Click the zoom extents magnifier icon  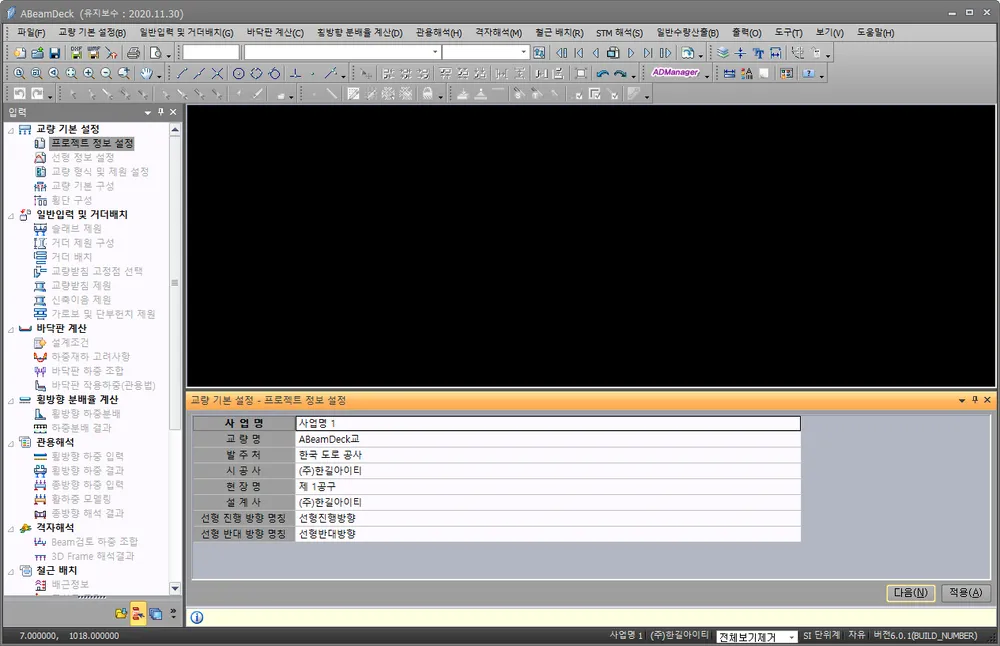(x=71, y=73)
